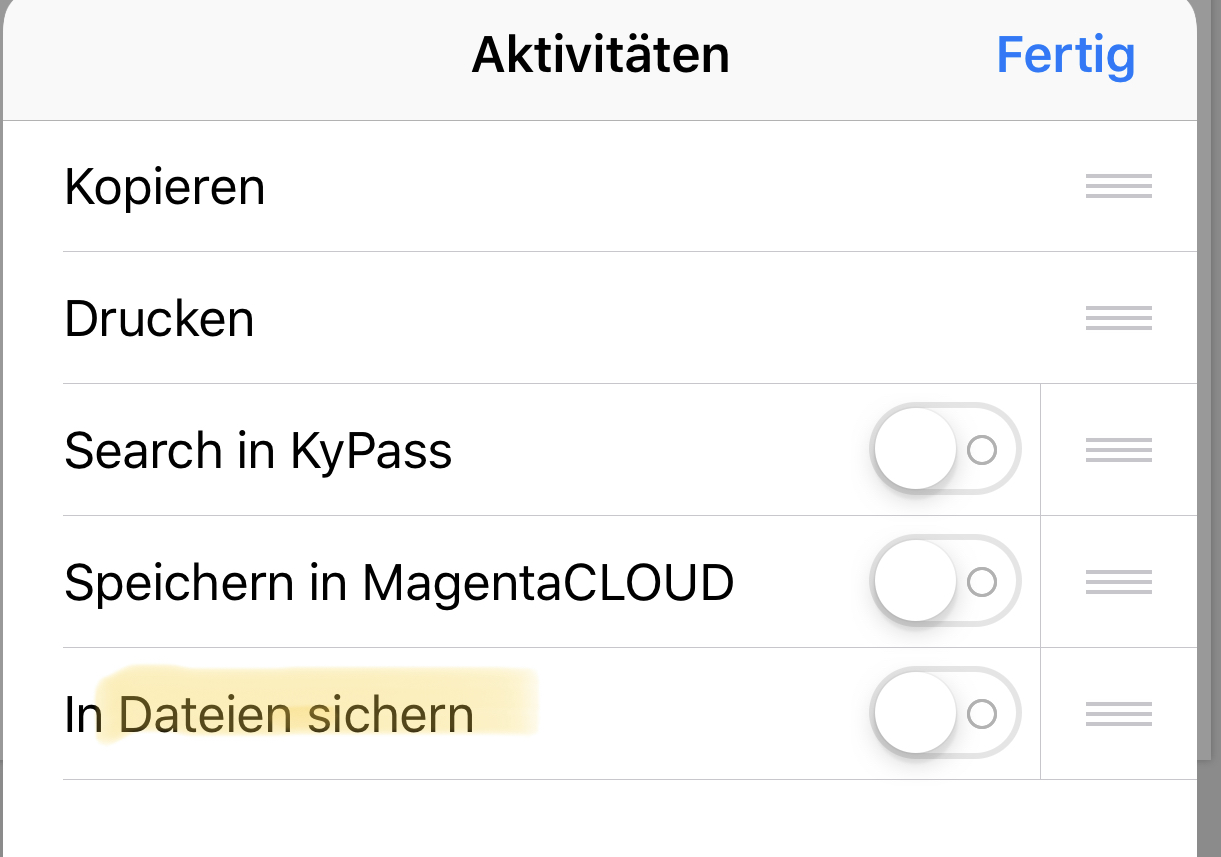Image resolution: width=1221 pixels, height=857 pixels.
Task: Choose the Drucken activity entry
Action: (159, 320)
